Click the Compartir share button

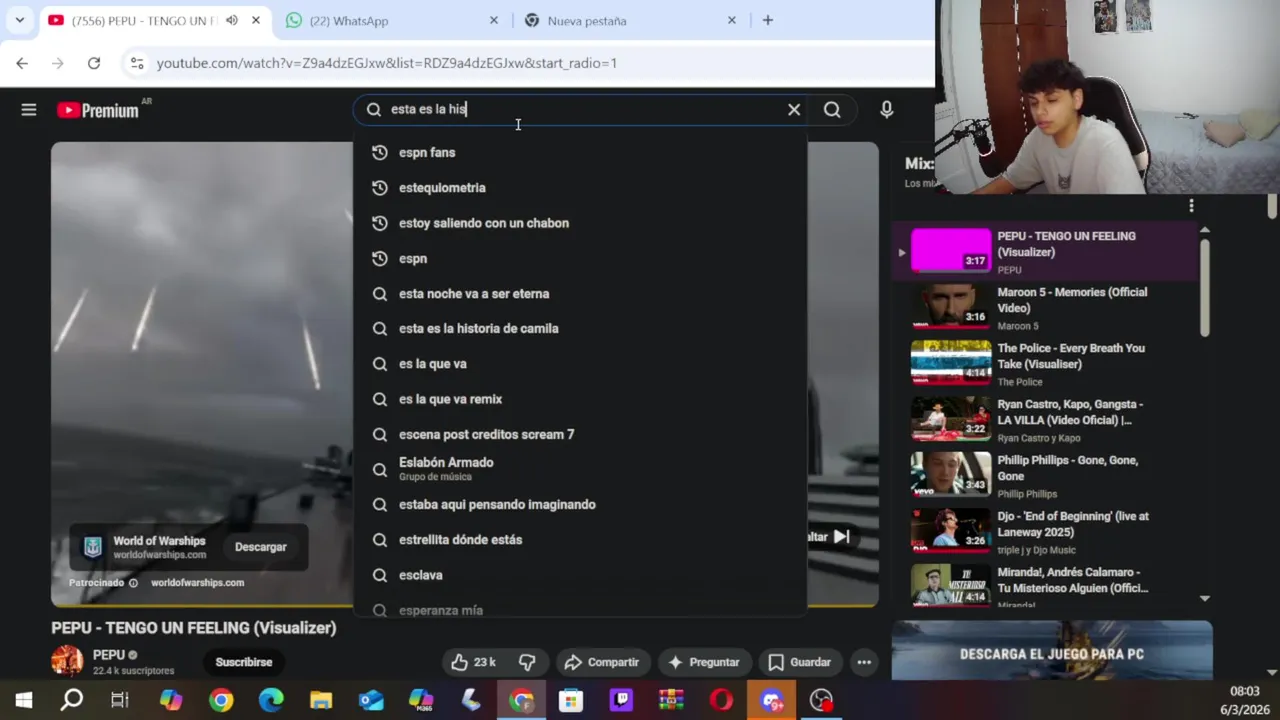(601, 662)
